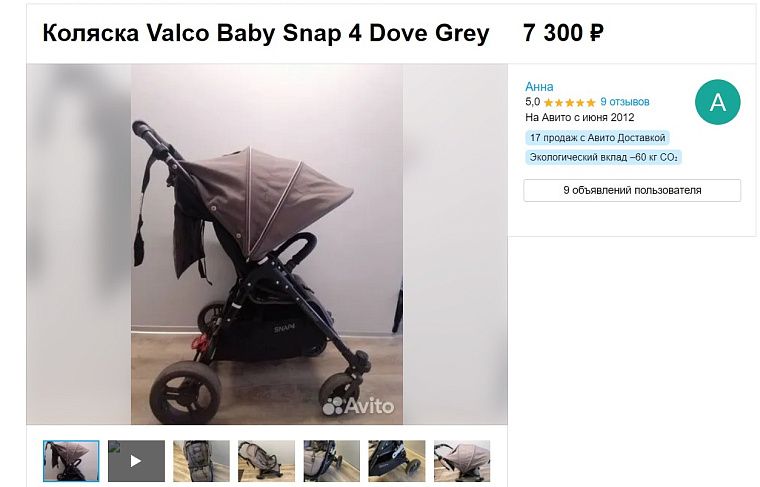Click the price 7 300 ₽
The height and width of the screenshot is (487, 760).
563,33
